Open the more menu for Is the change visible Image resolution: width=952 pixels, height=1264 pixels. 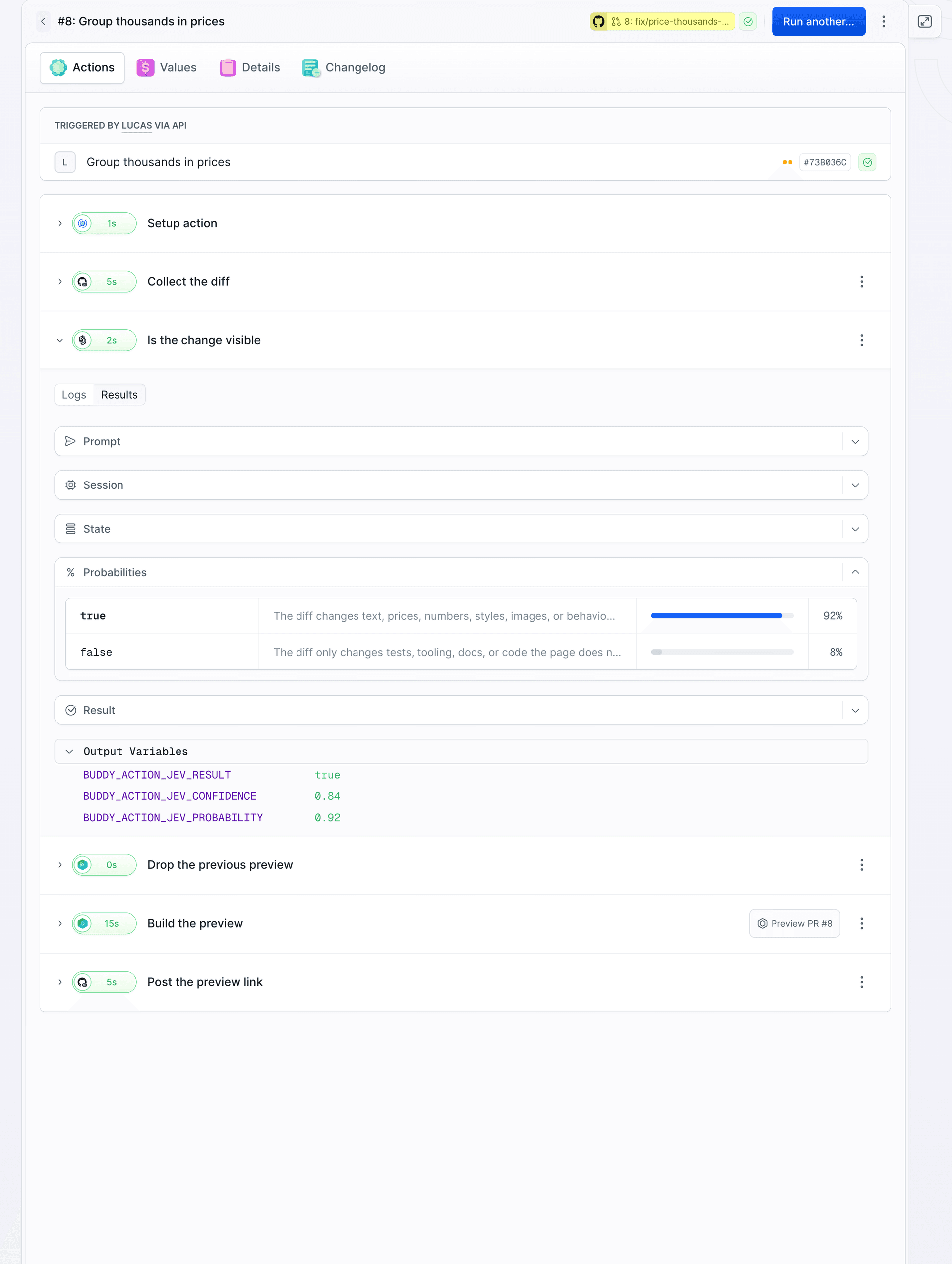coord(862,341)
